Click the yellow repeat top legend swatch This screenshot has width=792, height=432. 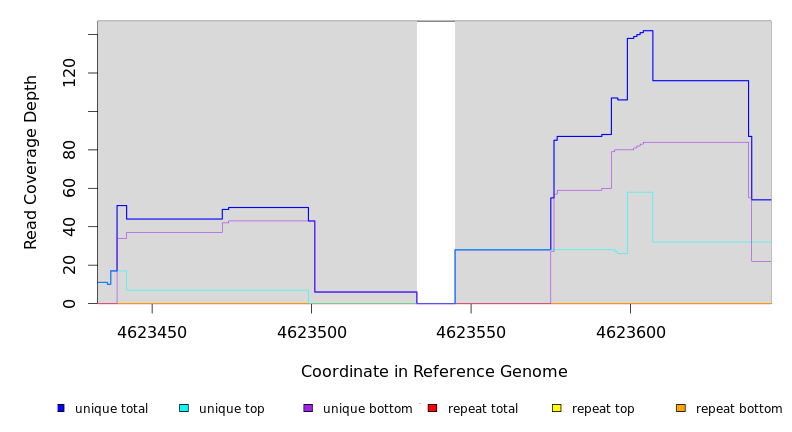(556, 408)
